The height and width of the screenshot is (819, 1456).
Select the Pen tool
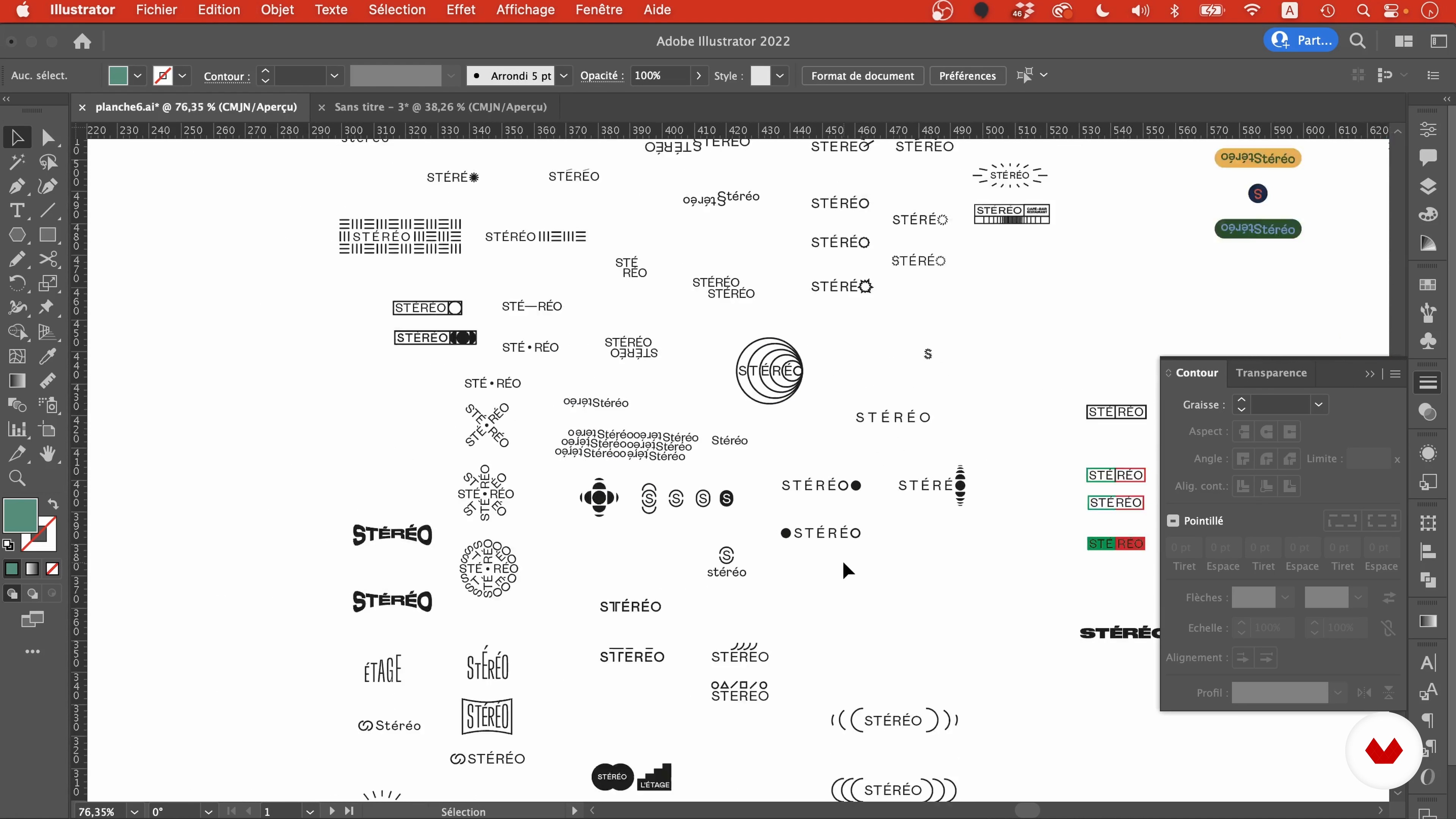(x=17, y=186)
